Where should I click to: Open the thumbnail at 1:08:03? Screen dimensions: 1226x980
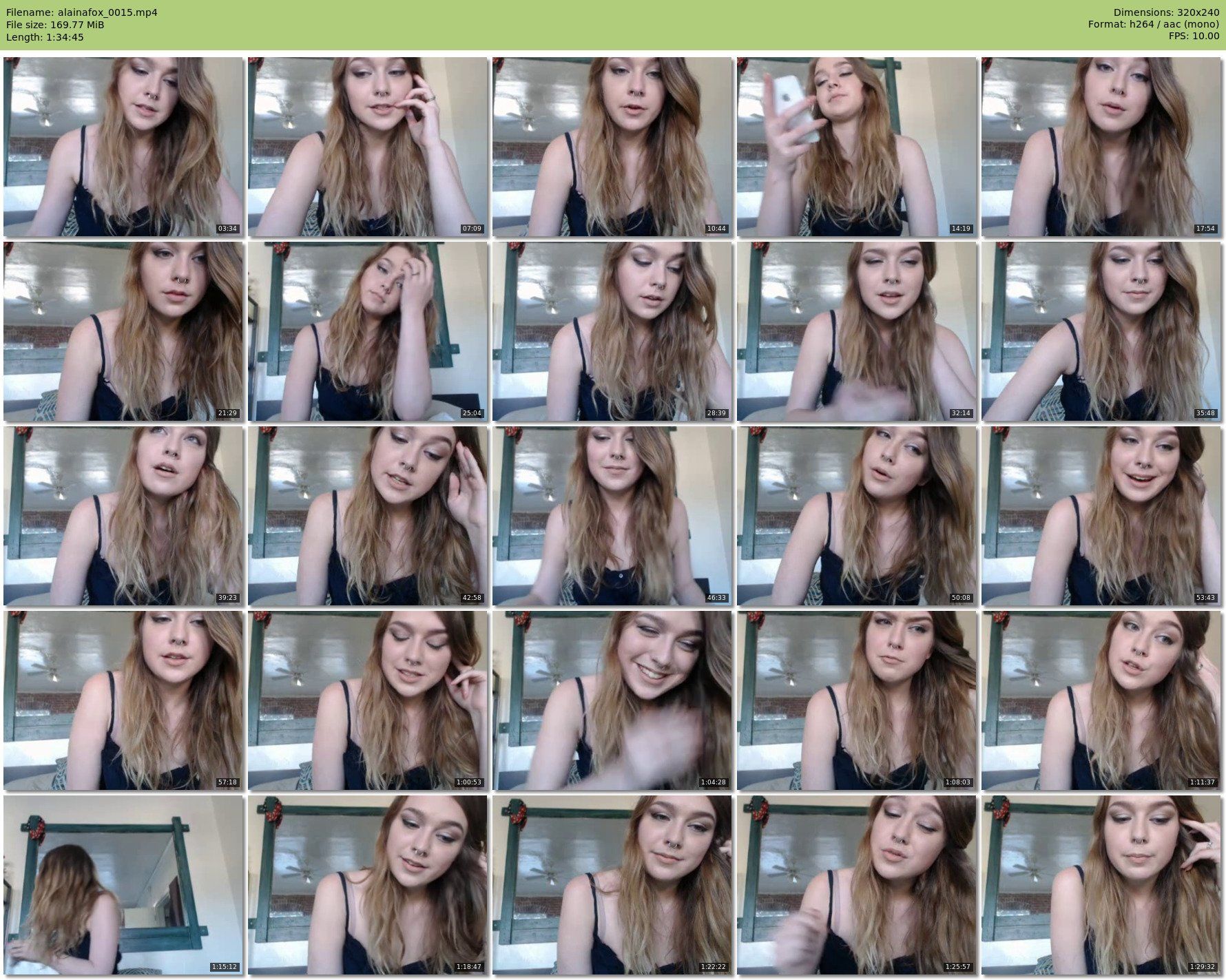click(857, 700)
